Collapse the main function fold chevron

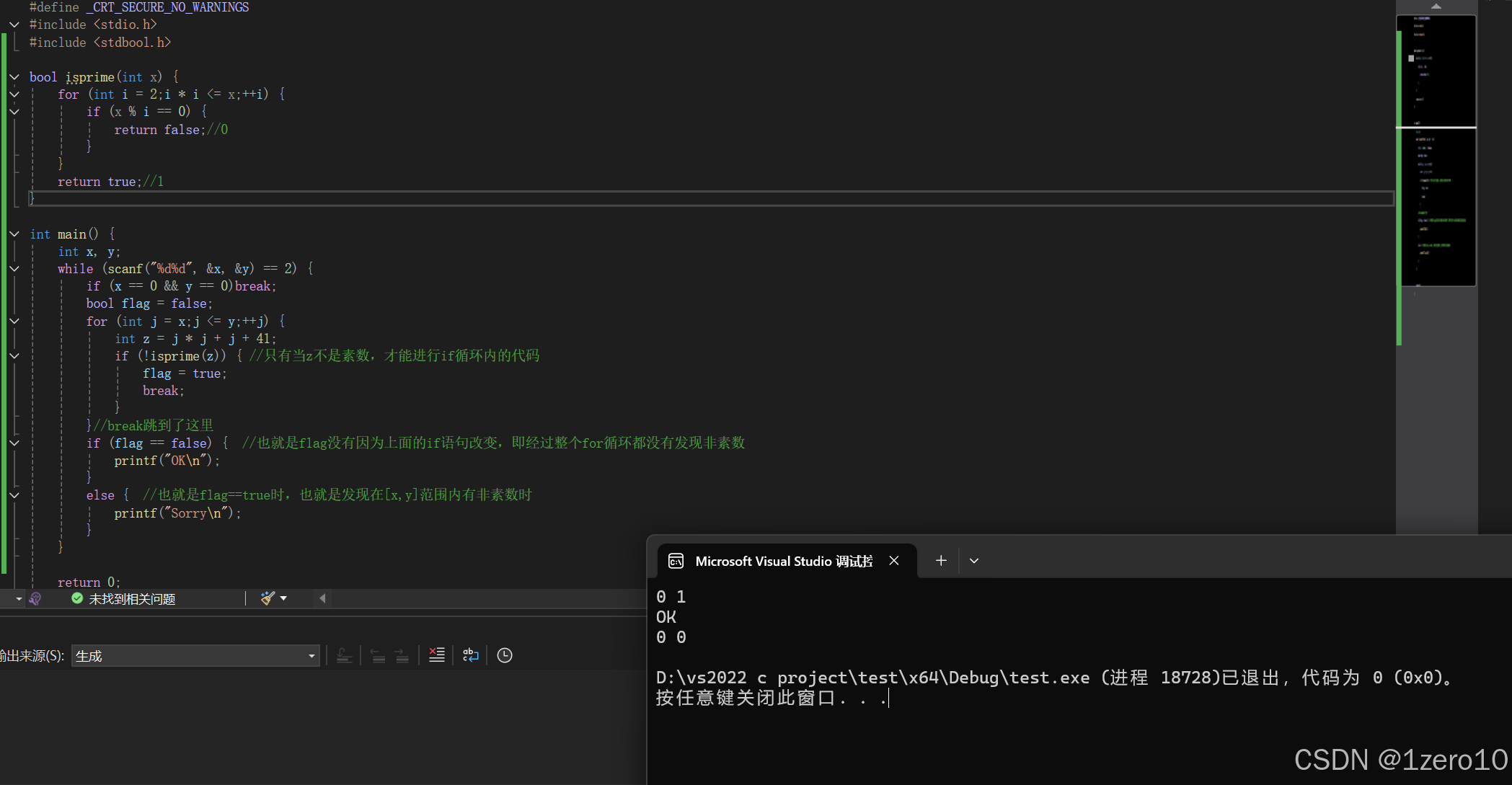pyautogui.click(x=14, y=234)
